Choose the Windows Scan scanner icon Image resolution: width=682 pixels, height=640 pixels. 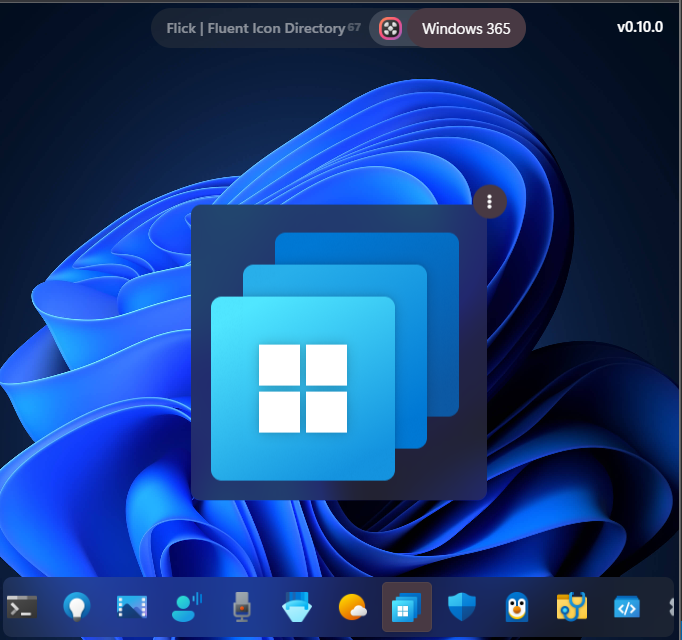point(297,607)
